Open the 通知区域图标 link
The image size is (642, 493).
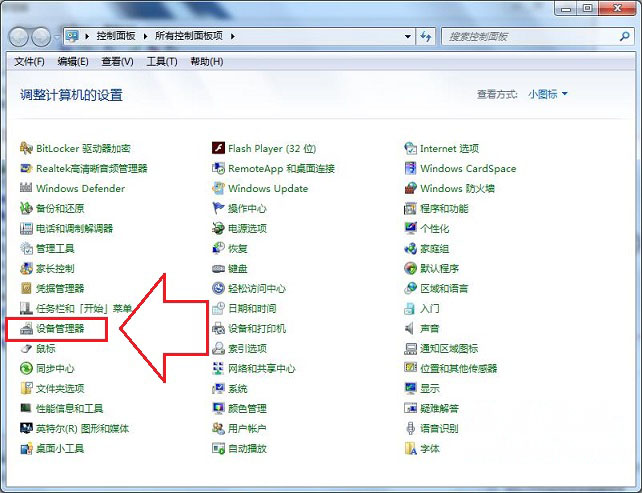pyautogui.click(x=449, y=348)
